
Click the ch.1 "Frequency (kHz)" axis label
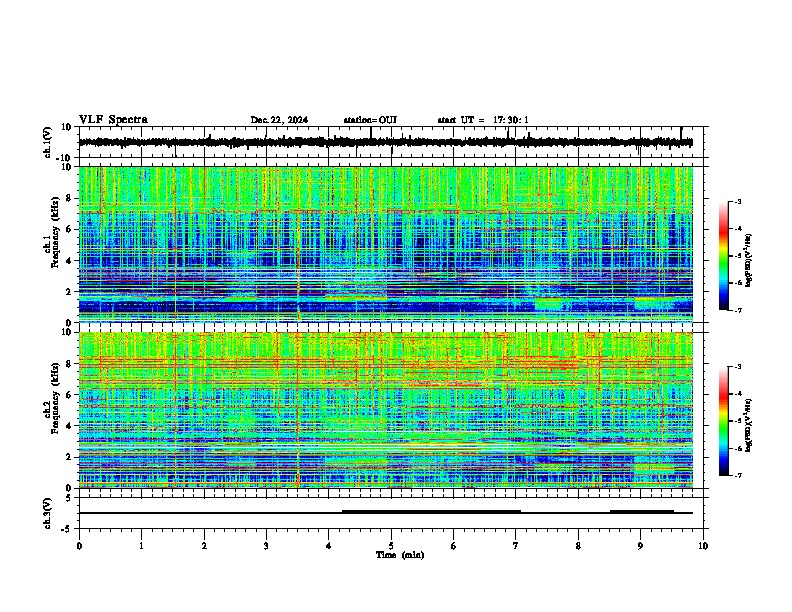(x=55, y=233)
